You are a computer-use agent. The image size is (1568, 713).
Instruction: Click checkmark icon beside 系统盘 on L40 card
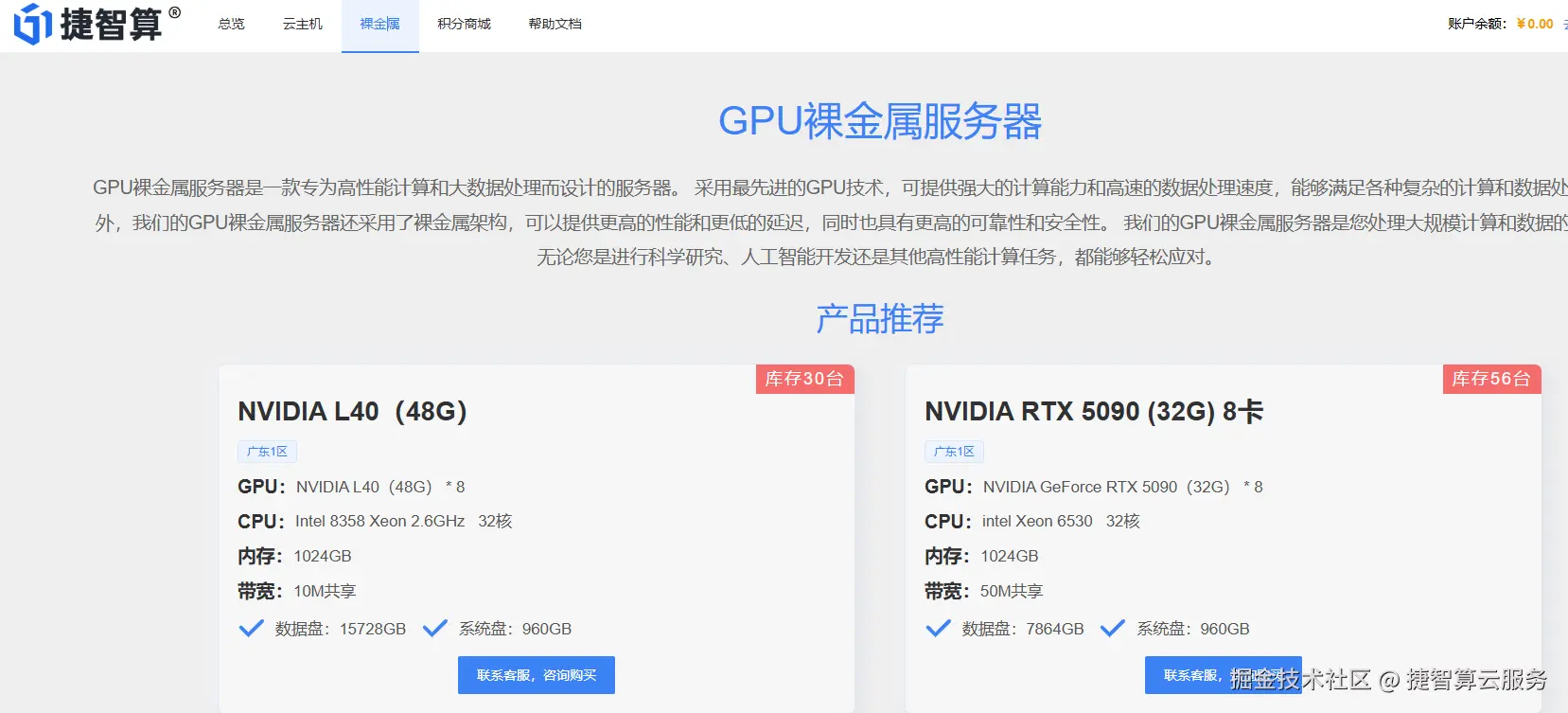coord(435,628)
